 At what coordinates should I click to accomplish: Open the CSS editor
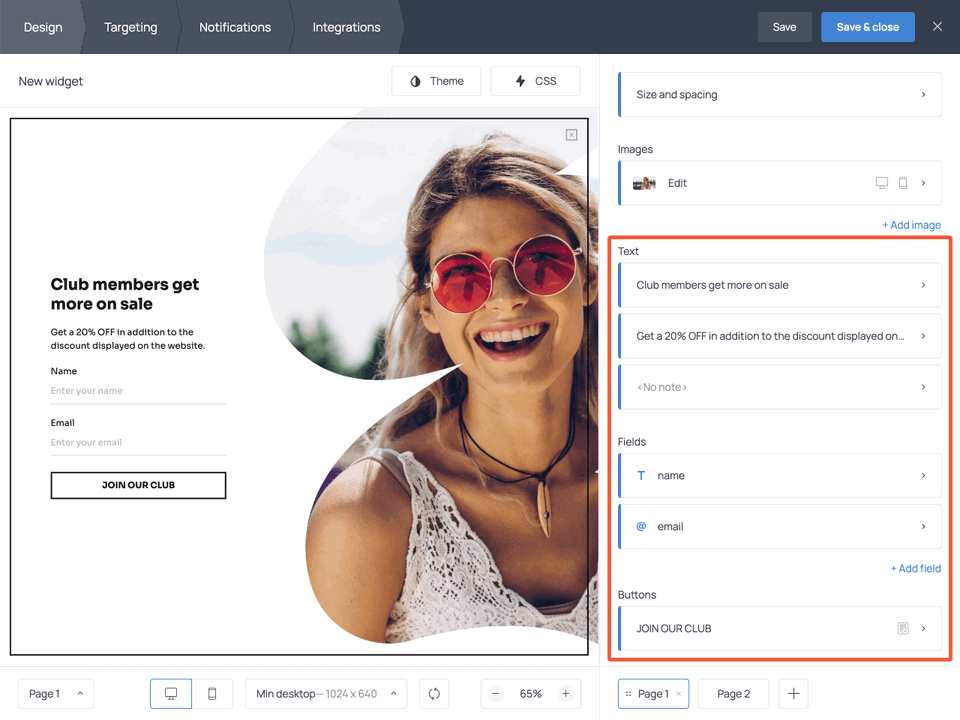(x=535, y=80)
